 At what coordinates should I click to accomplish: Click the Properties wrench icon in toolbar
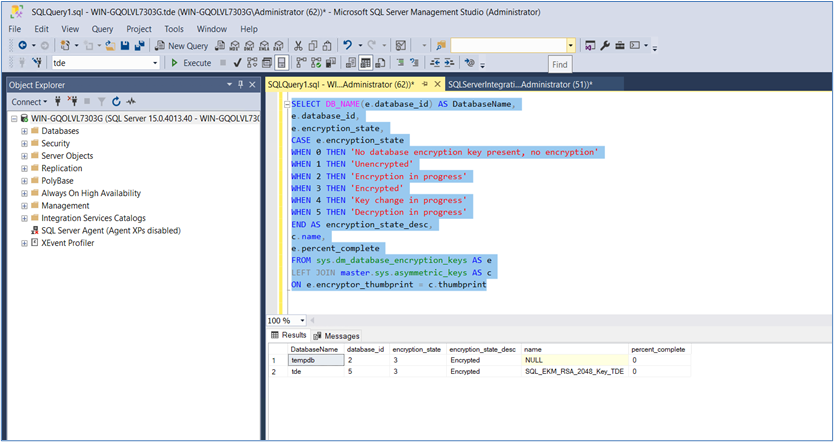(605, 46)
